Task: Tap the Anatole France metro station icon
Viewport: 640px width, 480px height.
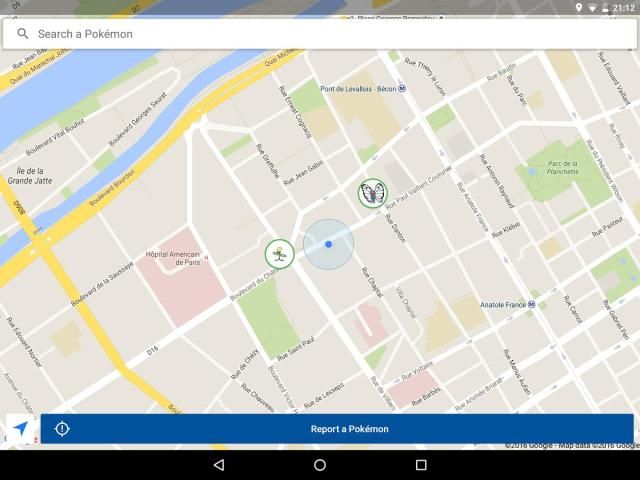Action: pyautogui.click(x=532, y=305)
